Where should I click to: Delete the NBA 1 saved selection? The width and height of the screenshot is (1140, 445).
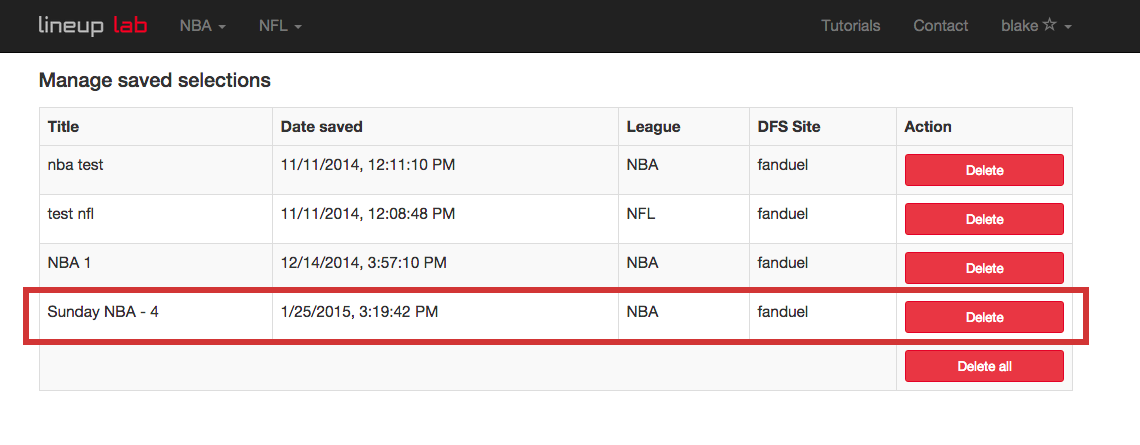984,268
